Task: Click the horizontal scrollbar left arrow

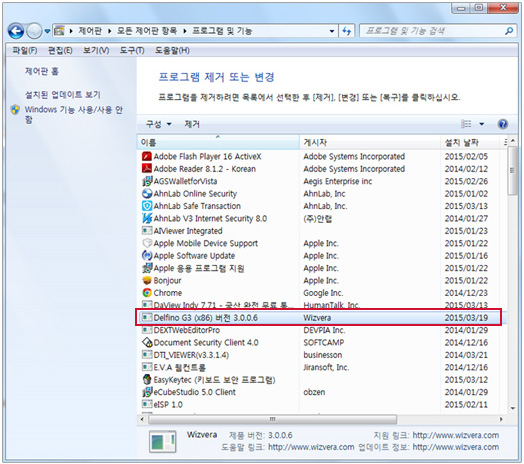Action: (143, 419)
